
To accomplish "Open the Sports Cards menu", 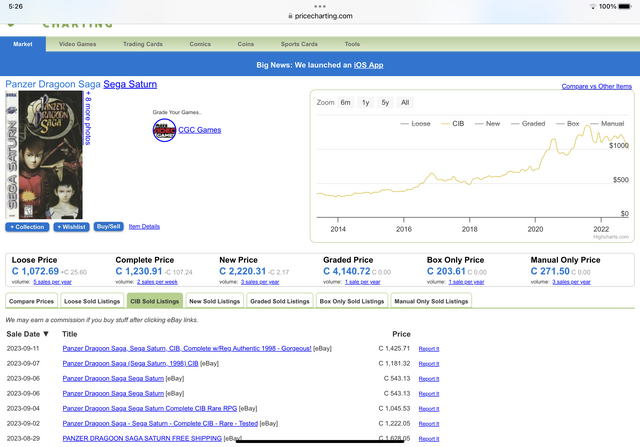I will (299, 44).
